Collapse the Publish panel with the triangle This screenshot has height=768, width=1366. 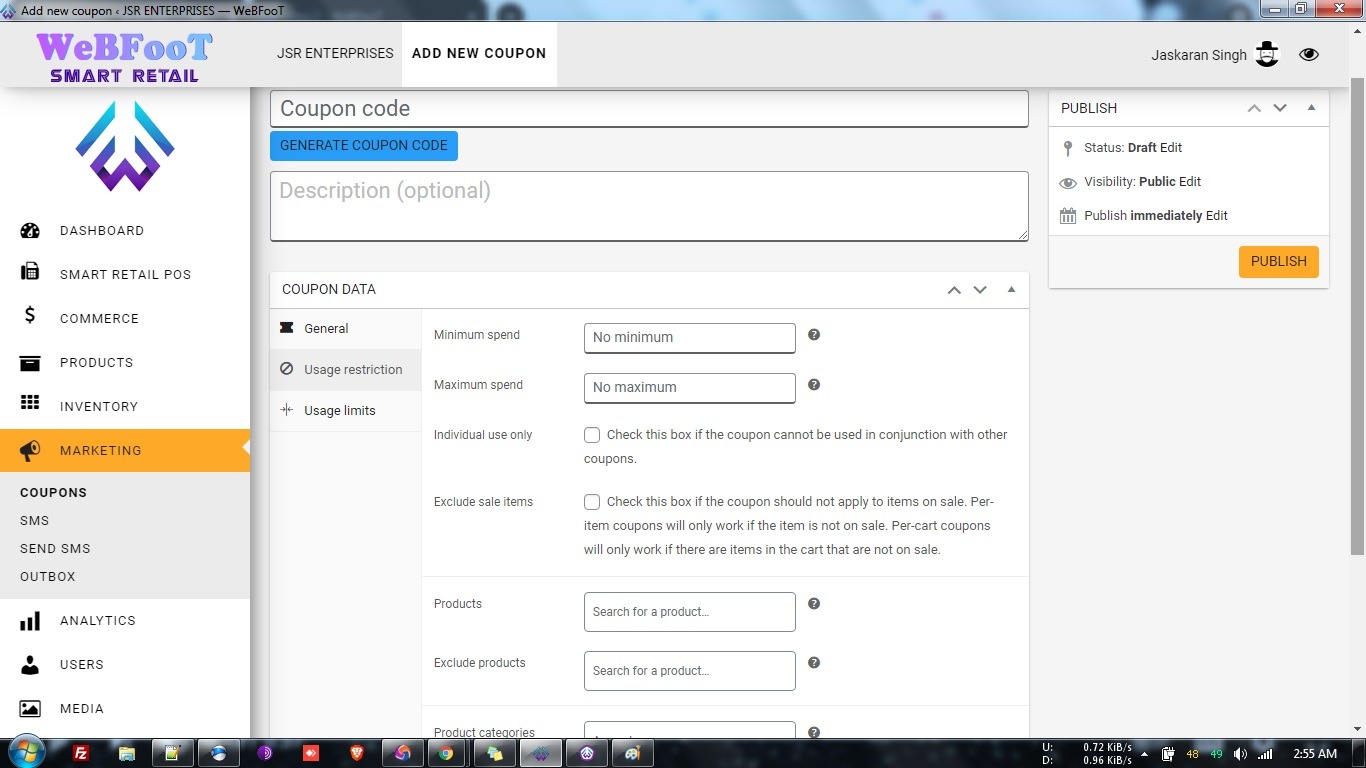point(1311,108)
